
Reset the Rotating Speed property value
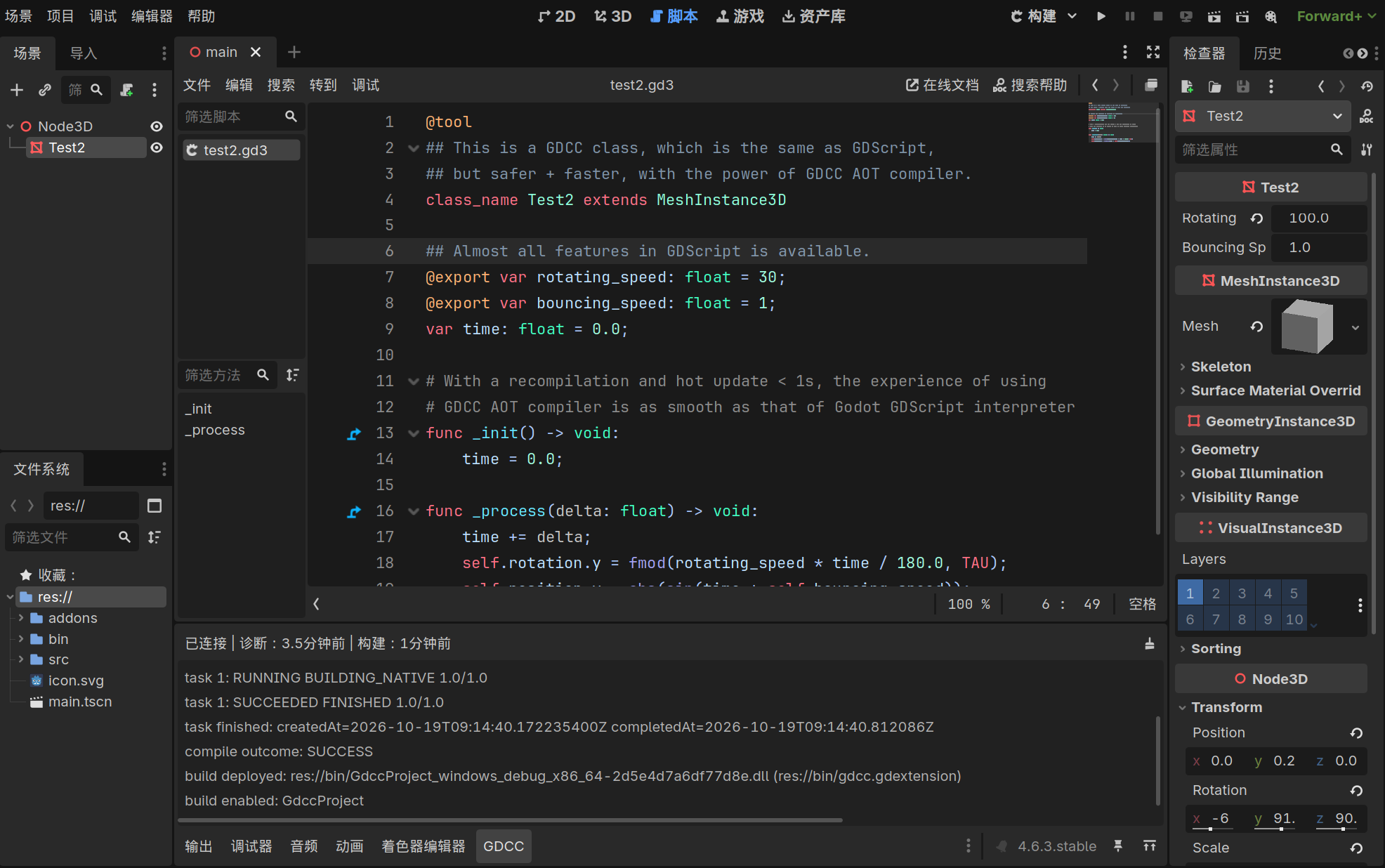1257,218
